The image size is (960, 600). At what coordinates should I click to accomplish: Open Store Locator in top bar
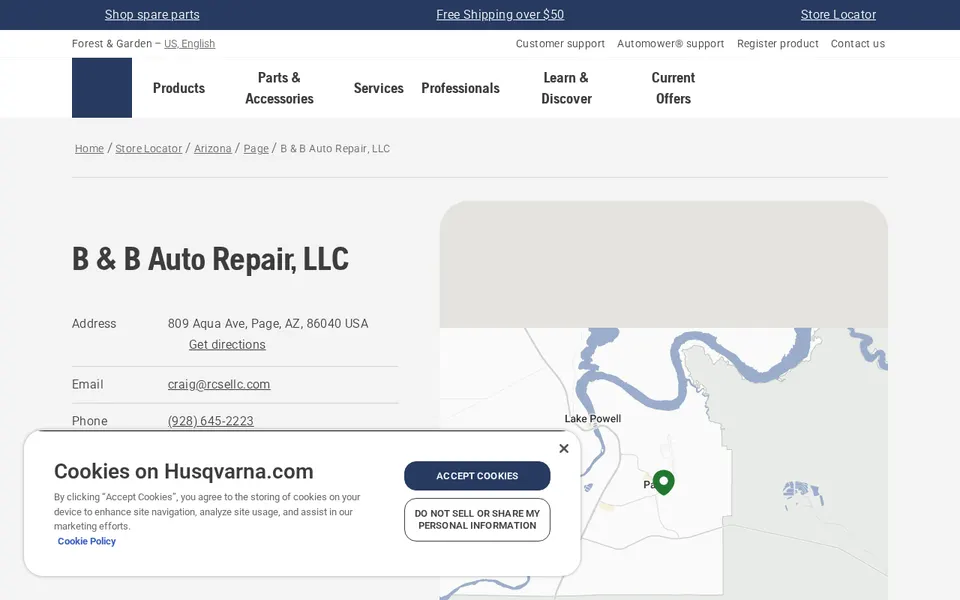pos(838,15)
